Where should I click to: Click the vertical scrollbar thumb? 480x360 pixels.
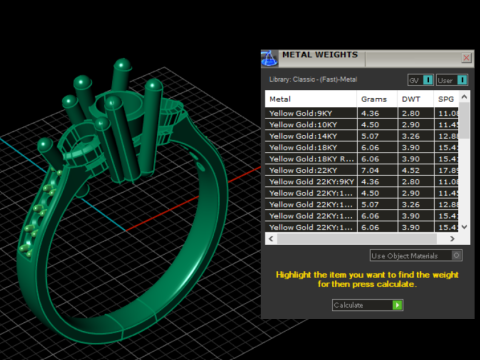pyautogui.click(x=464, y=120)
